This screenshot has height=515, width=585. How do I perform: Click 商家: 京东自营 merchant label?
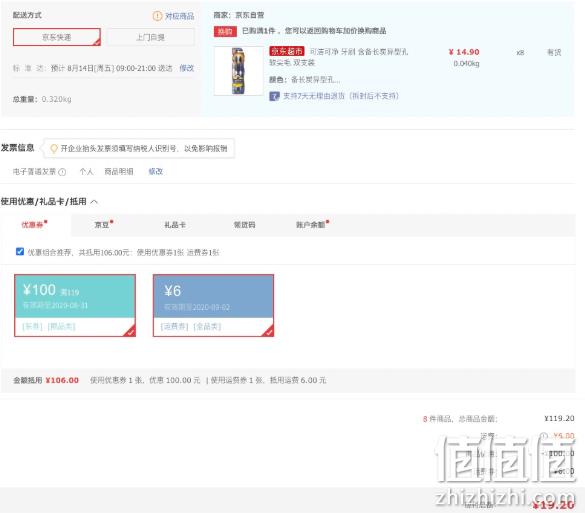239,15
